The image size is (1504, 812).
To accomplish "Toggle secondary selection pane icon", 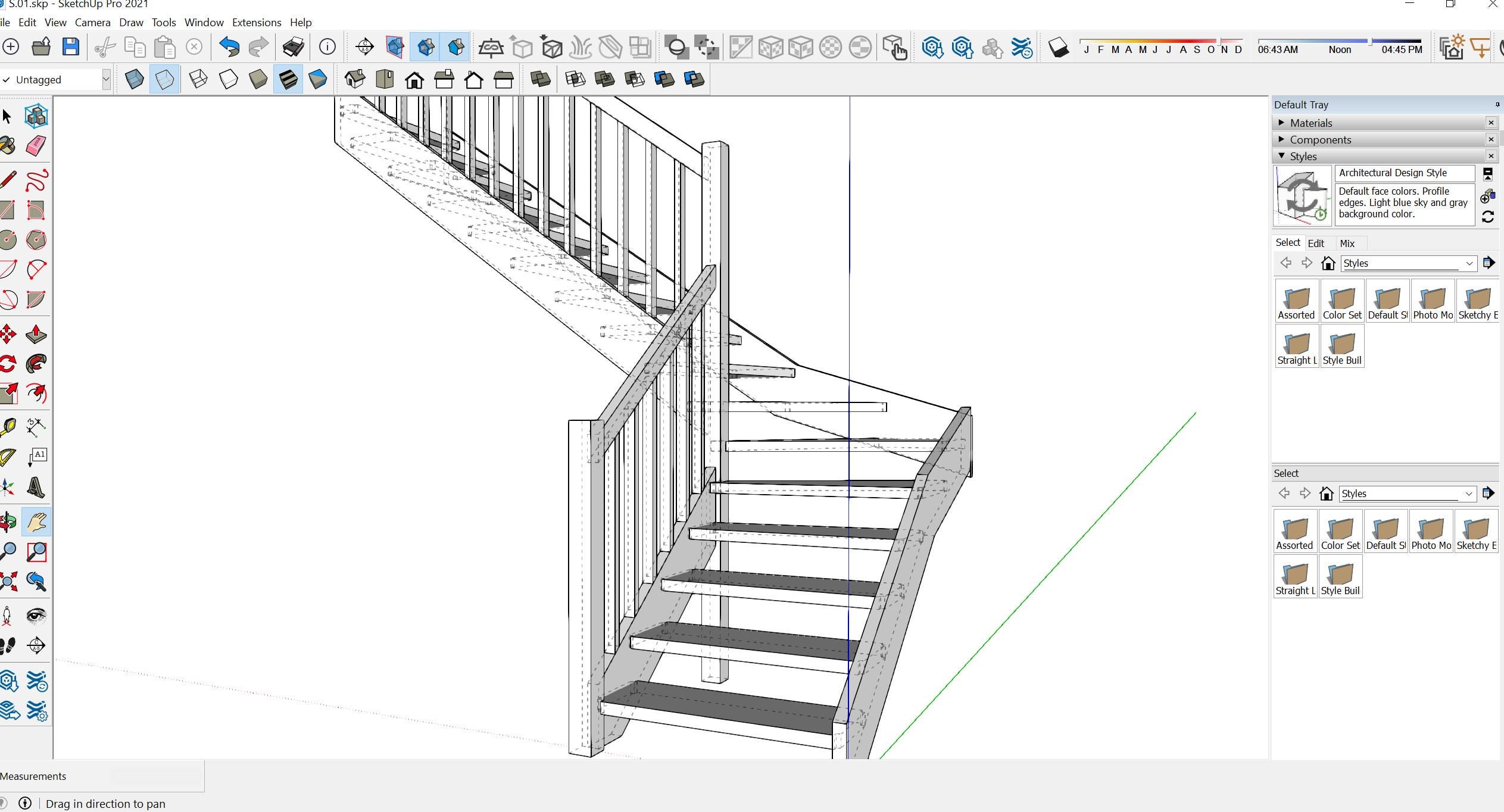I will click(x=1488, y=174).
